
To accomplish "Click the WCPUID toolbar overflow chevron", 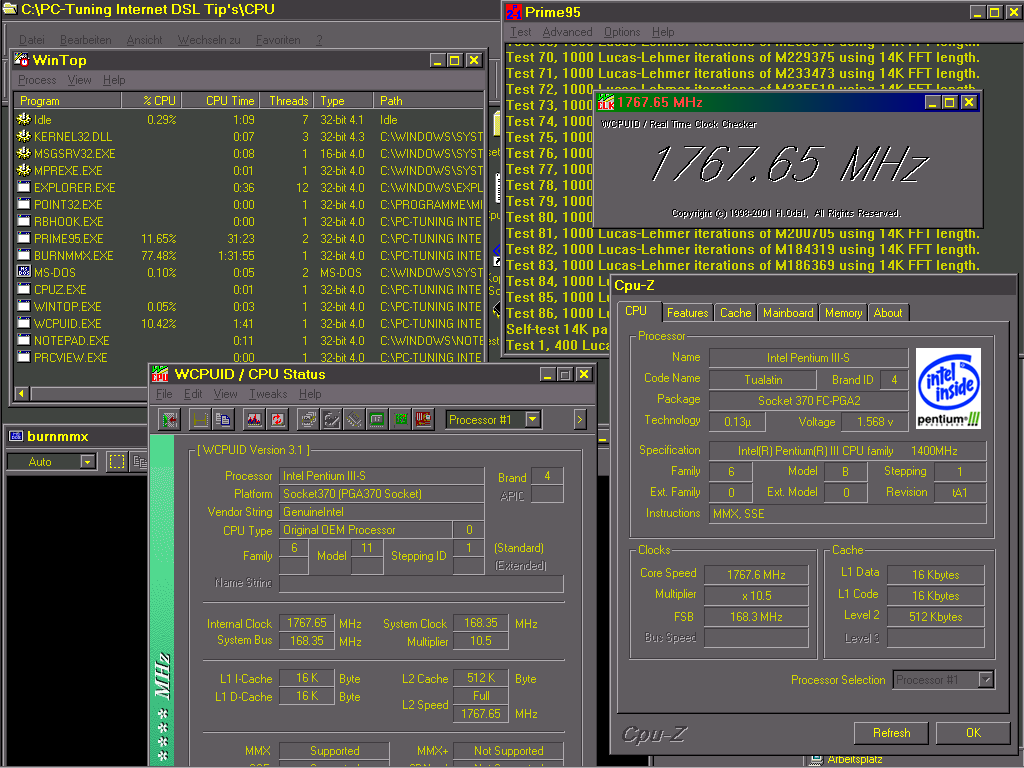I will pos(579,419).
